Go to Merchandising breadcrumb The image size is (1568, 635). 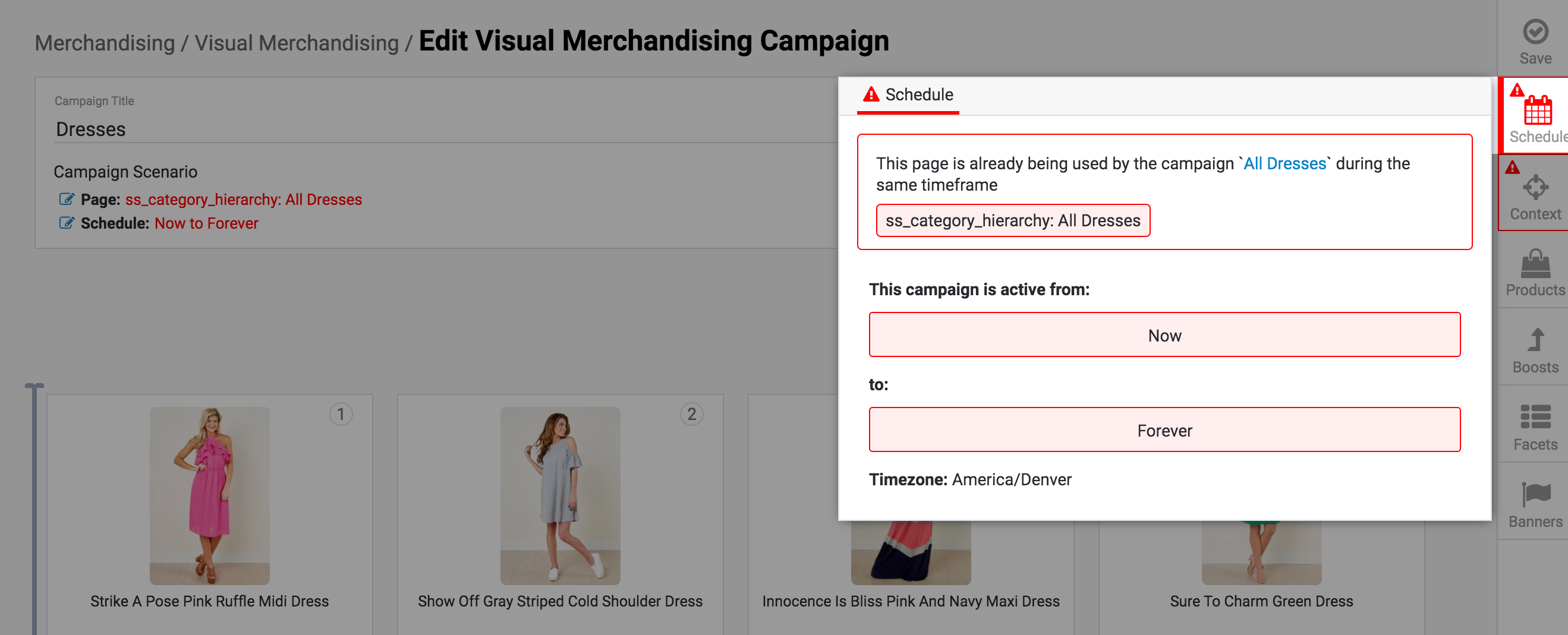tap(105, 43)
